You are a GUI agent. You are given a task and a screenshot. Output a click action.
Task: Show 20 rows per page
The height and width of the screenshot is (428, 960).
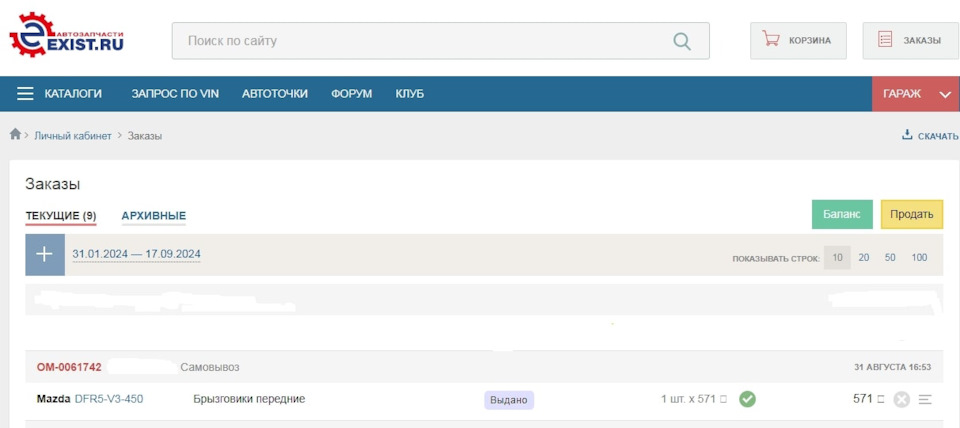[x=864, y=258]
